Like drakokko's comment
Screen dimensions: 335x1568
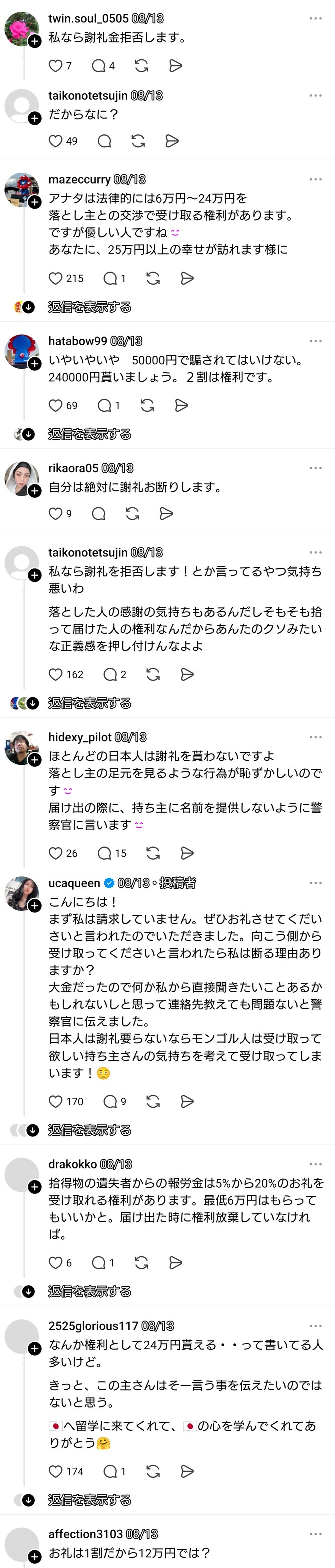coord(56,1263)
